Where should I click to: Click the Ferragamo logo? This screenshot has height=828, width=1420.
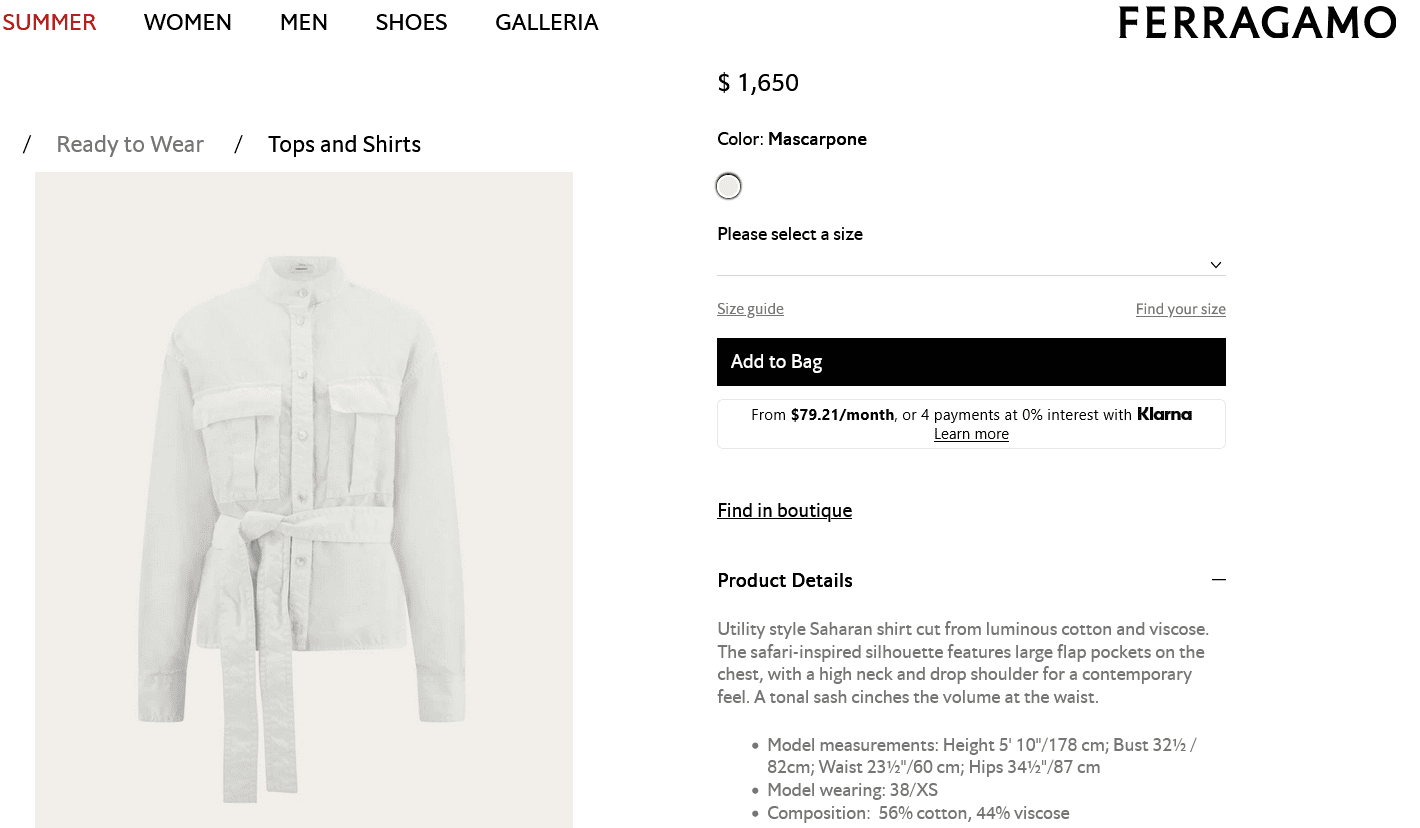pyautogui.click(x=1256, y=23)
